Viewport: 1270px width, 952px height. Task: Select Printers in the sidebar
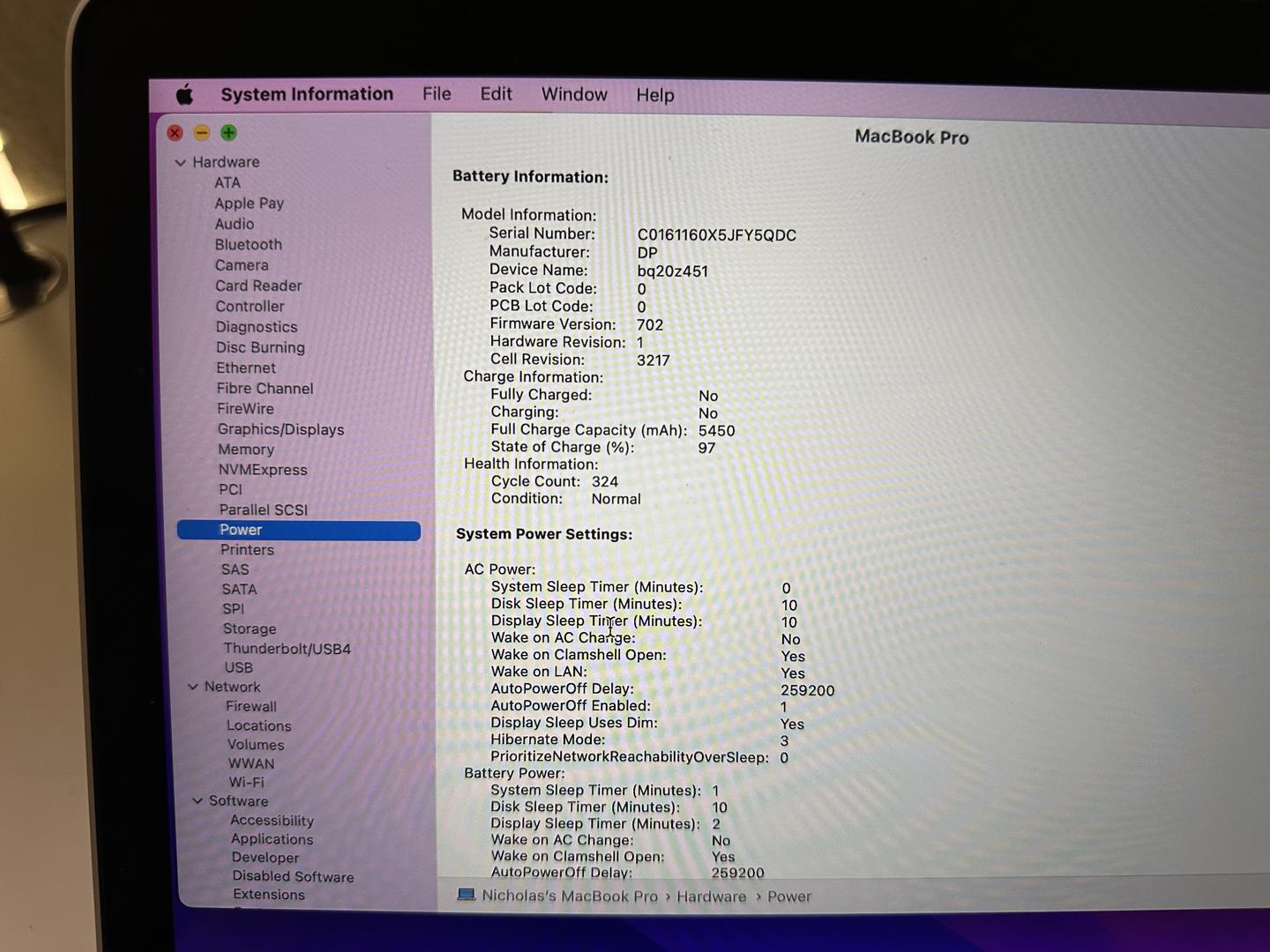(247, 549)
